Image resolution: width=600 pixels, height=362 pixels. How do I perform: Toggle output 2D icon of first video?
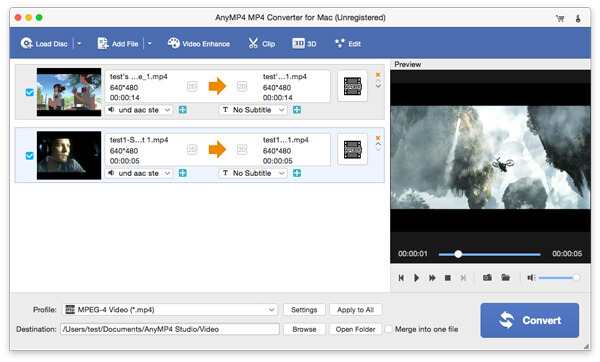coord(242,86)
